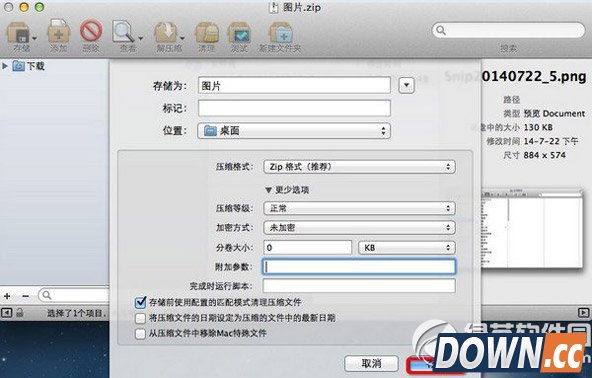Screen dimensions: 592x378
Task: Check 从压缩文件中移除Mac特殊文件 checkbox
Action: pos(140,333)
